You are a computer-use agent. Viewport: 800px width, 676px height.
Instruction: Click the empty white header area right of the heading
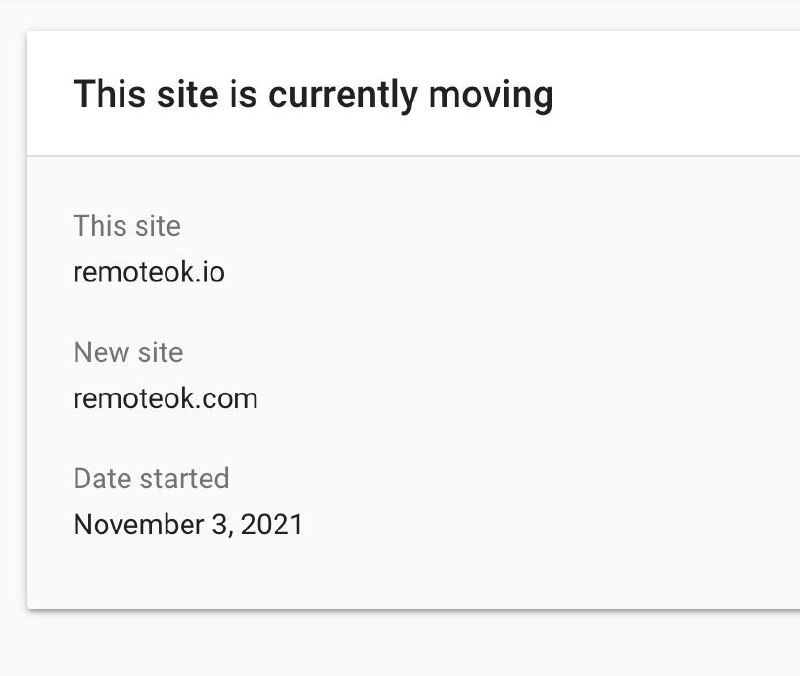pyautogui.click(x=680, y=95)
